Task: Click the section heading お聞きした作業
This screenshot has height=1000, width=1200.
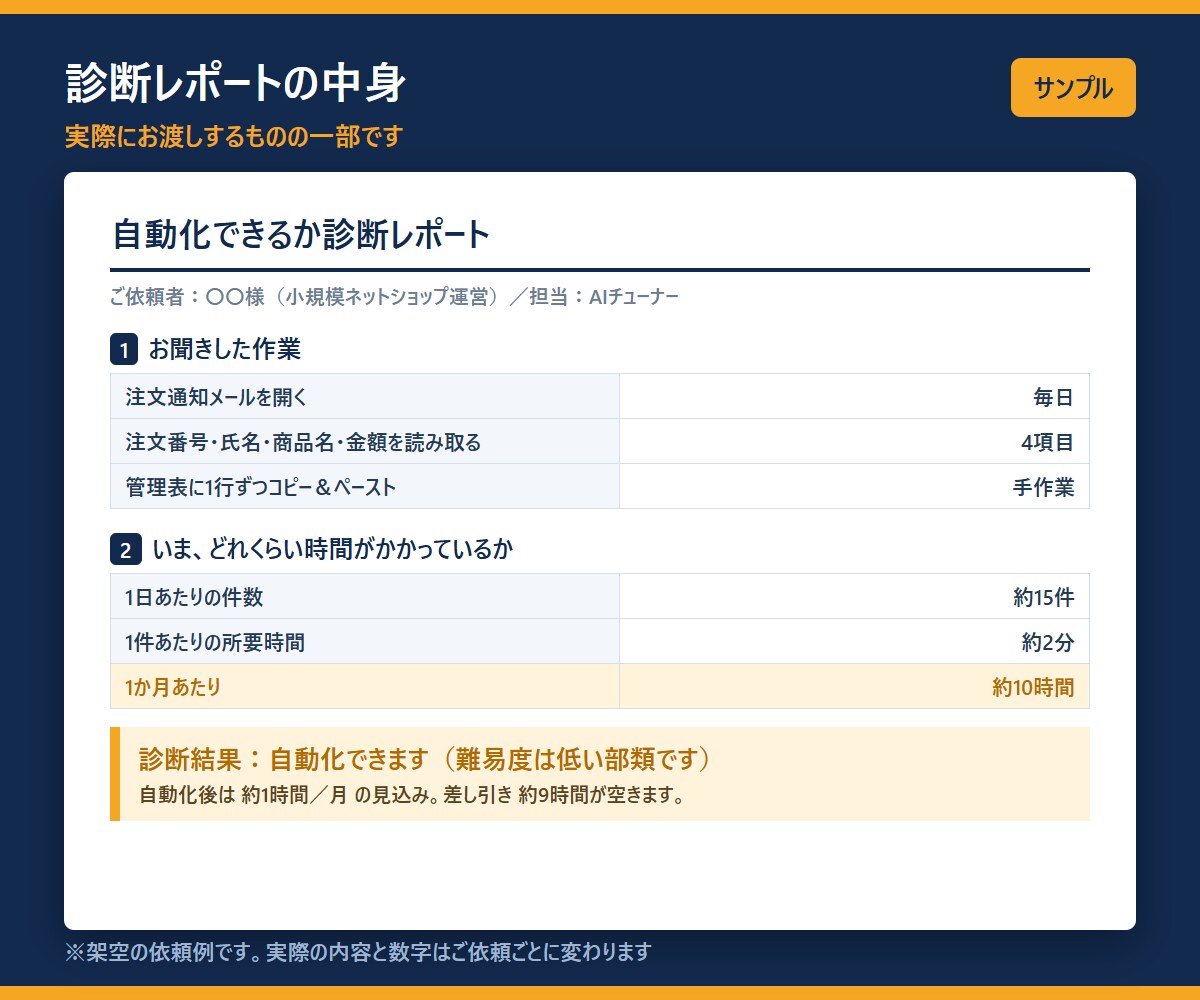Action: click(225, 350)
